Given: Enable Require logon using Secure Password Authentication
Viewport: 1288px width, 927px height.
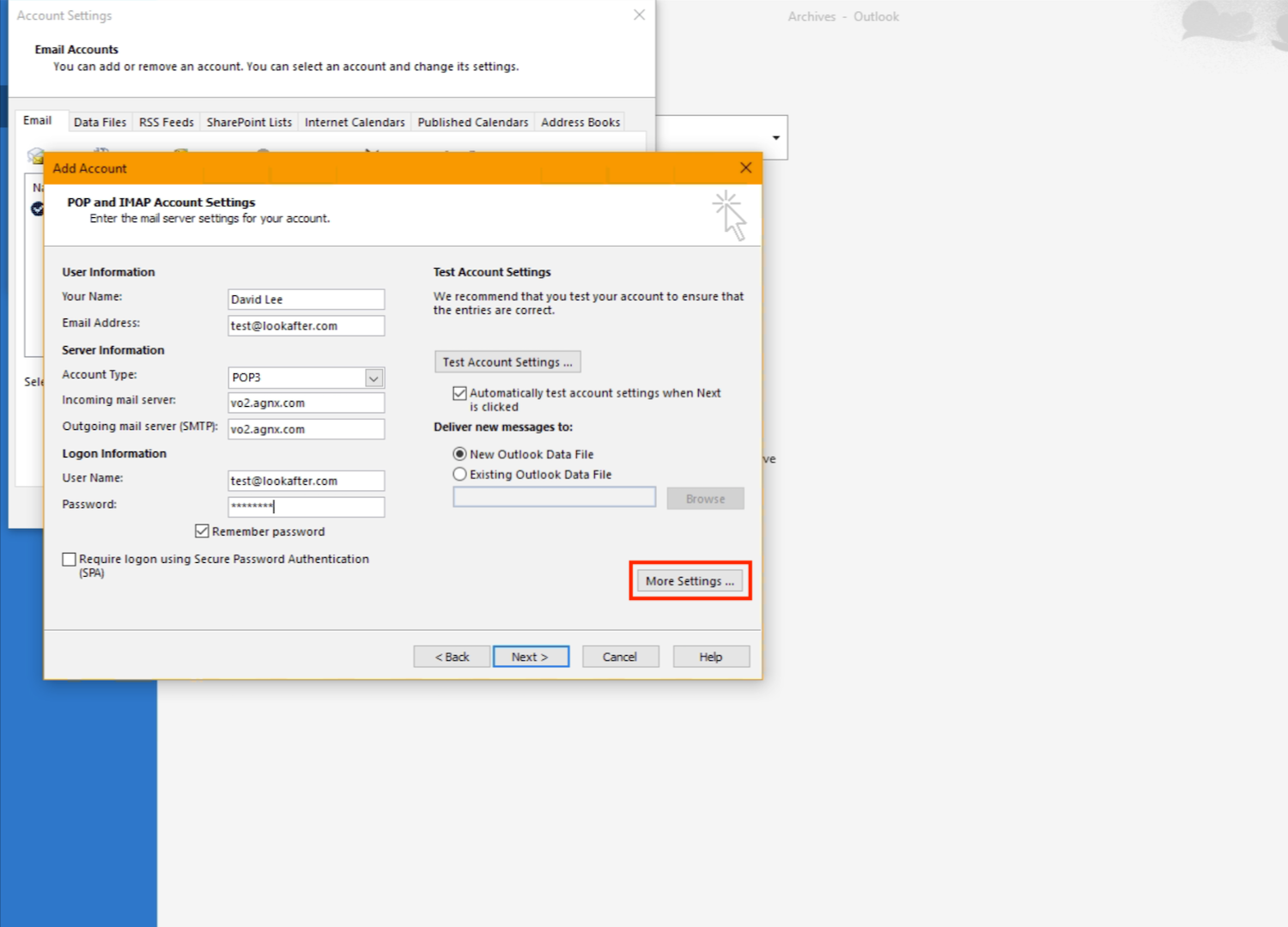Looking at the screenshot, I should click(x=70, y=560).
